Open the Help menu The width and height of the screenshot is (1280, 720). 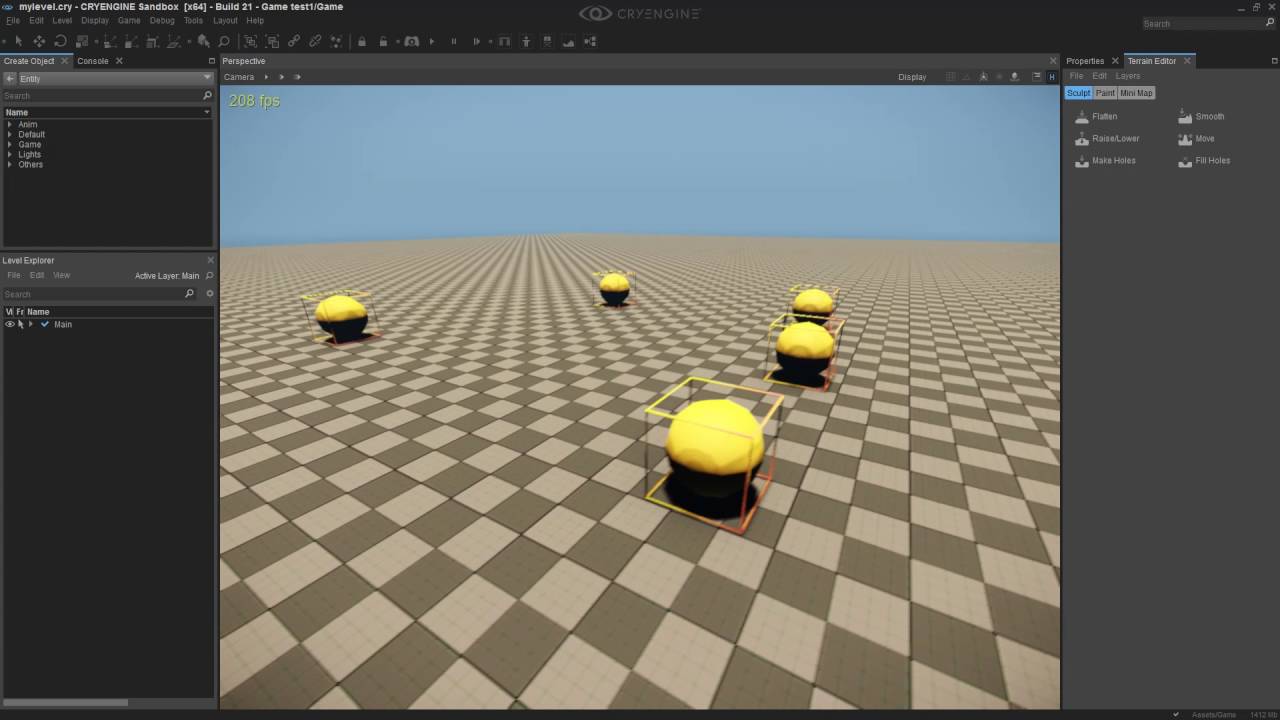click(x=255, y=20)
